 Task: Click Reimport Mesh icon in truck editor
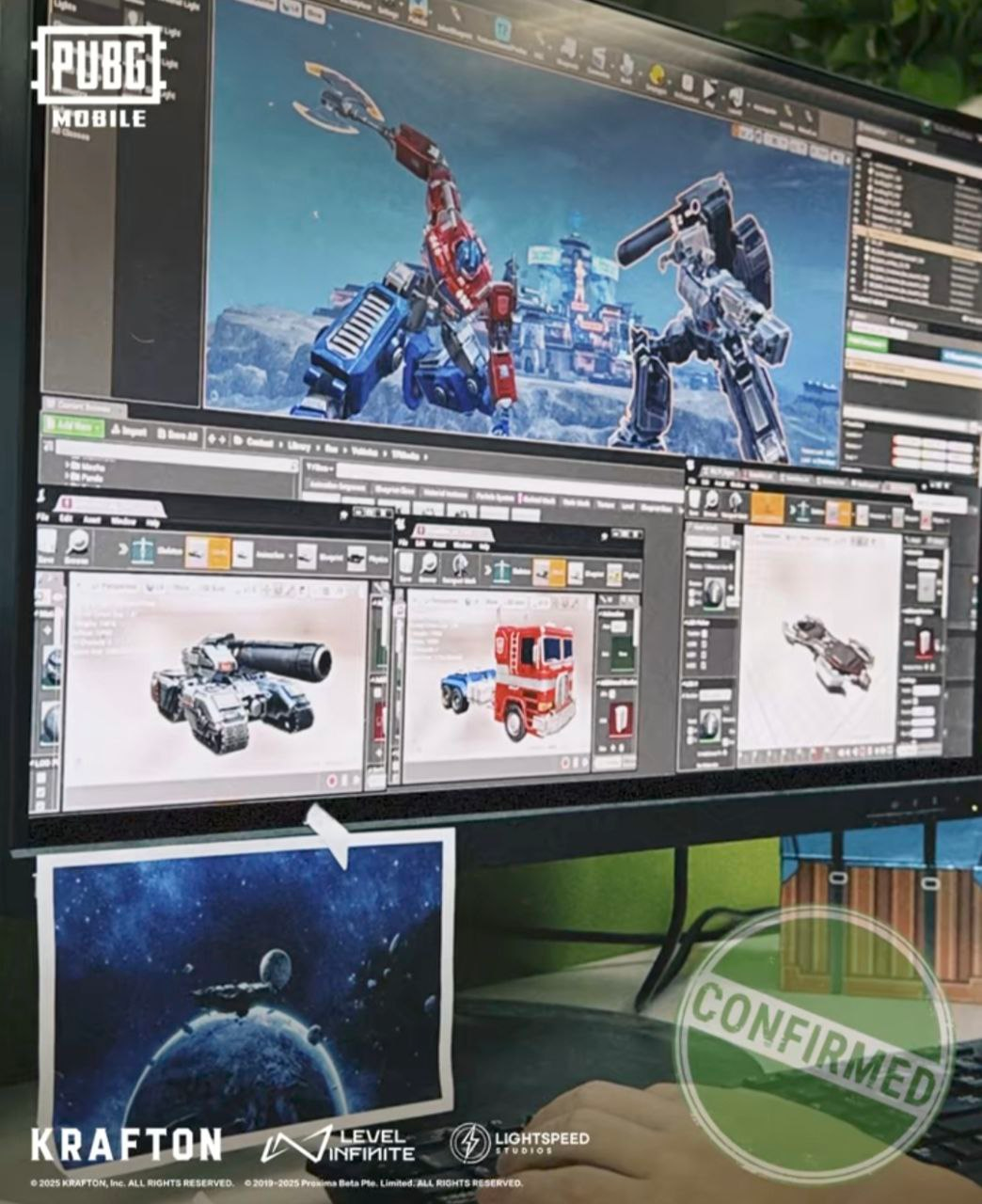(461, 565)
